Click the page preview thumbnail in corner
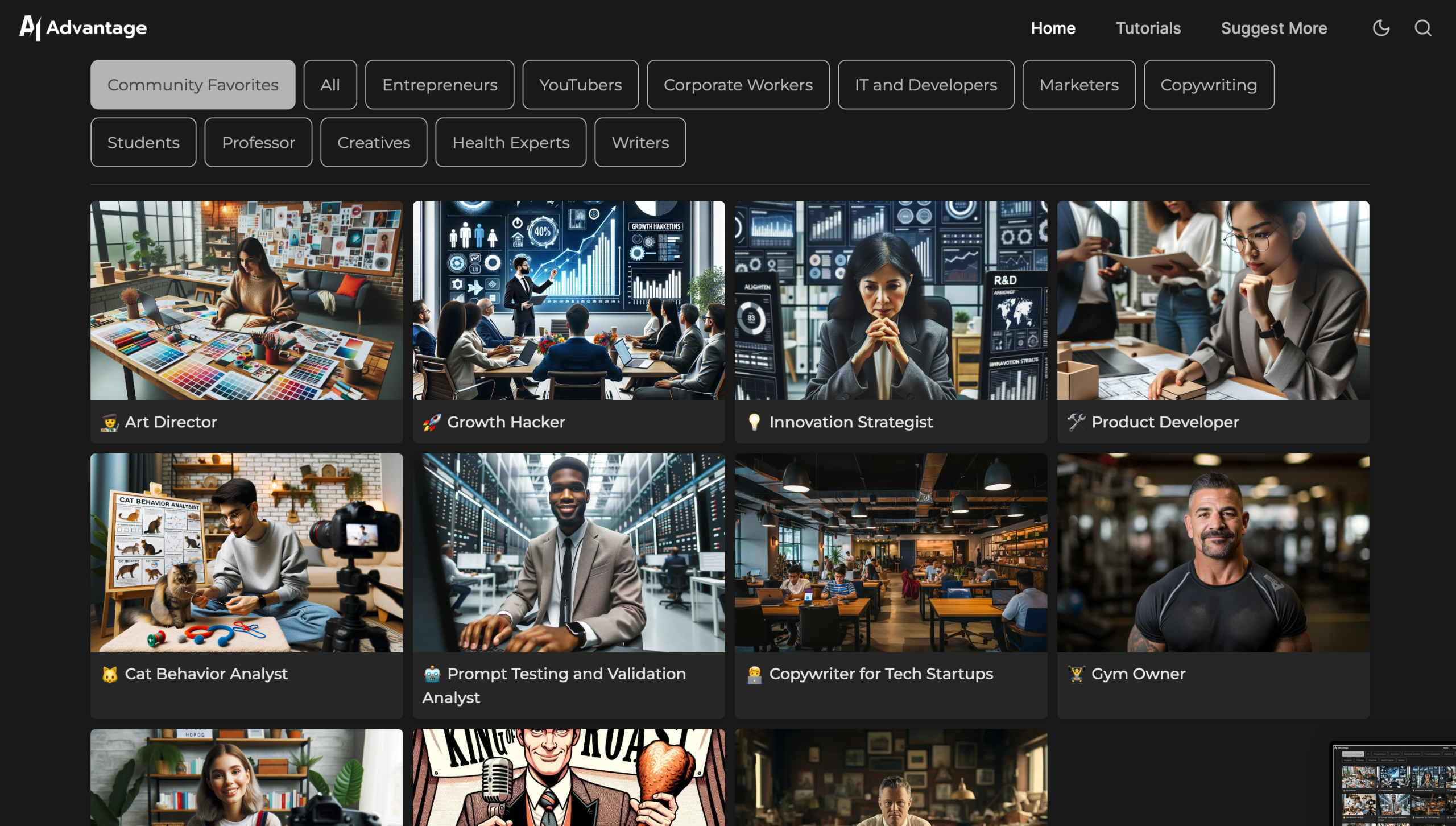 [x=1393, y=785]
